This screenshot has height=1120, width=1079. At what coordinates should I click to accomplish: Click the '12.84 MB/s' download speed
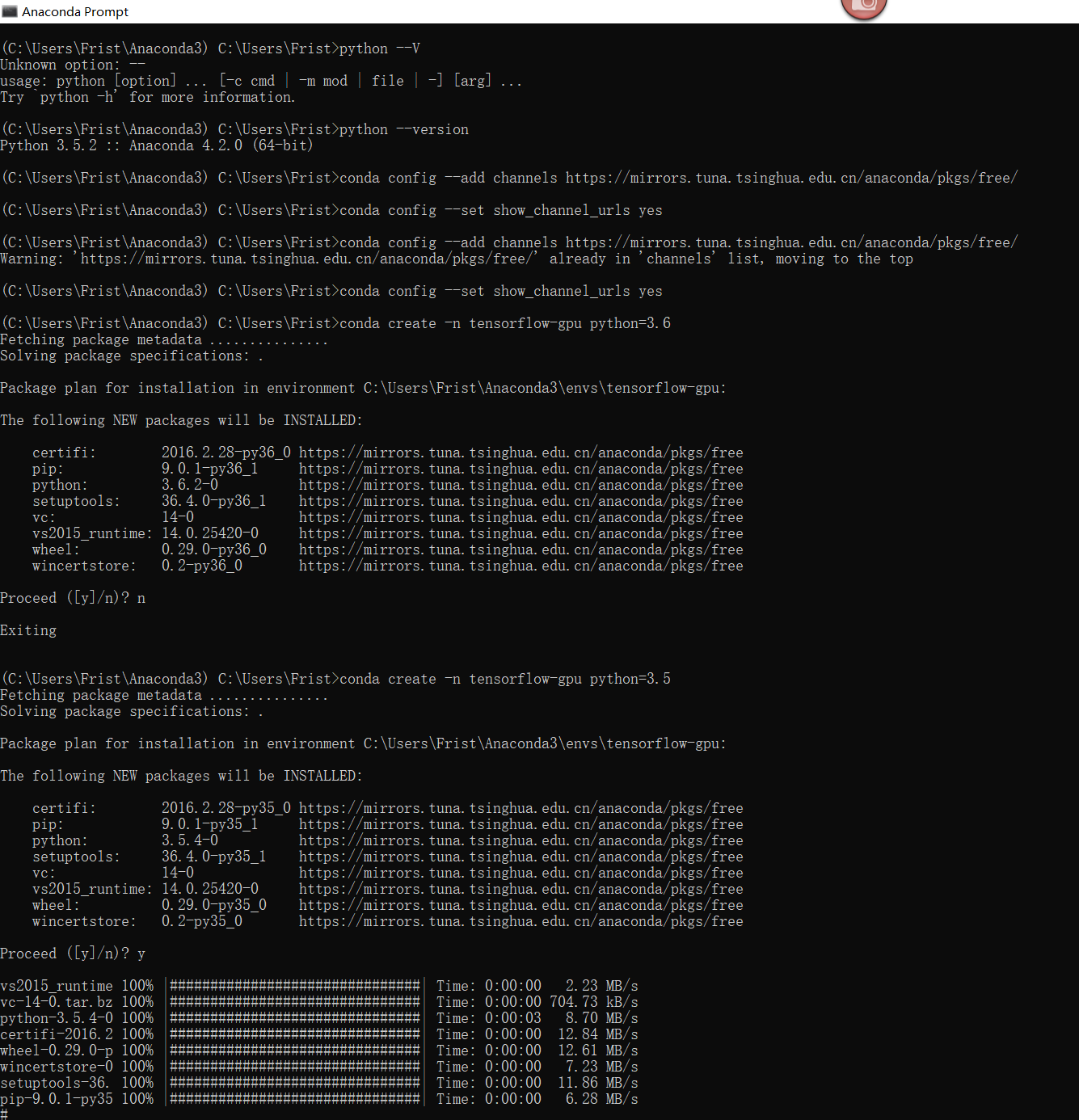598,1034
